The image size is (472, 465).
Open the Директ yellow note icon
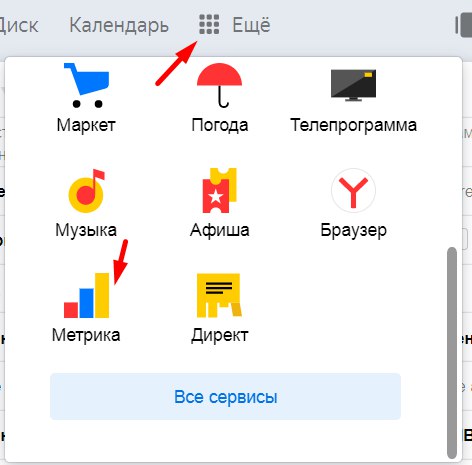point(219,295)
